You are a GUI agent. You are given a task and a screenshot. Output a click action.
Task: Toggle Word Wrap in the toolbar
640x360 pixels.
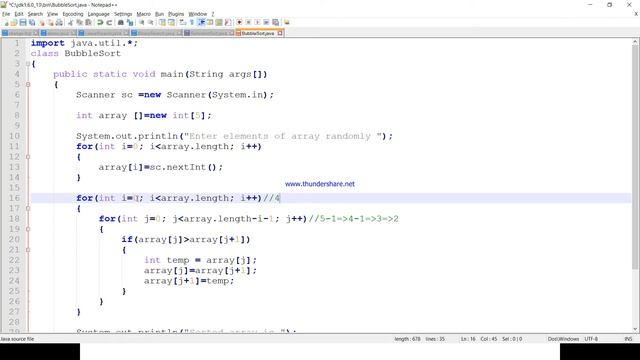coord(182,22)
